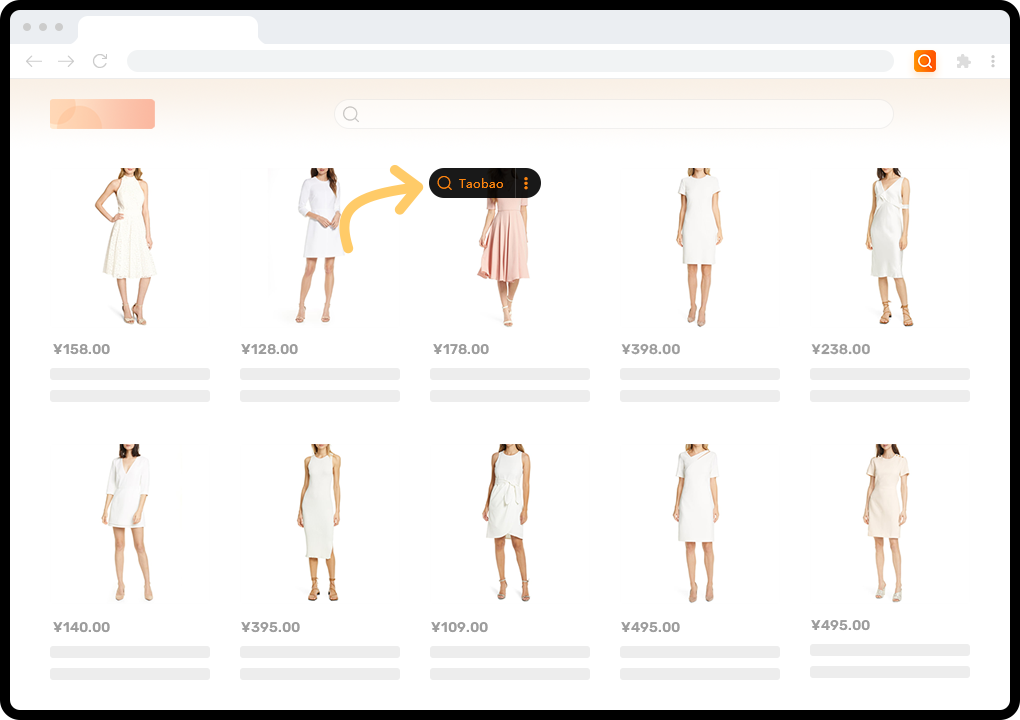This screenshot has height=720, width=1020.
Task: Open the search suggestions in the address bar
Action: point(511,61)
